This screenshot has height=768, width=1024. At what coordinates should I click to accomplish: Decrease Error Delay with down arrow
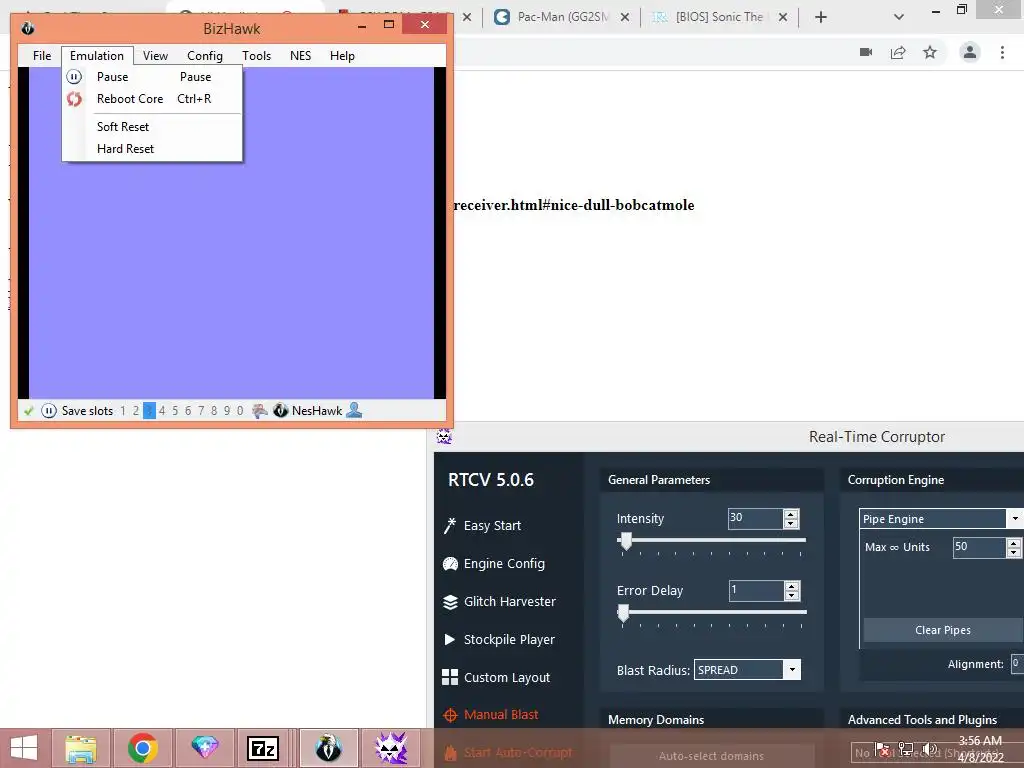coord(792,596)
